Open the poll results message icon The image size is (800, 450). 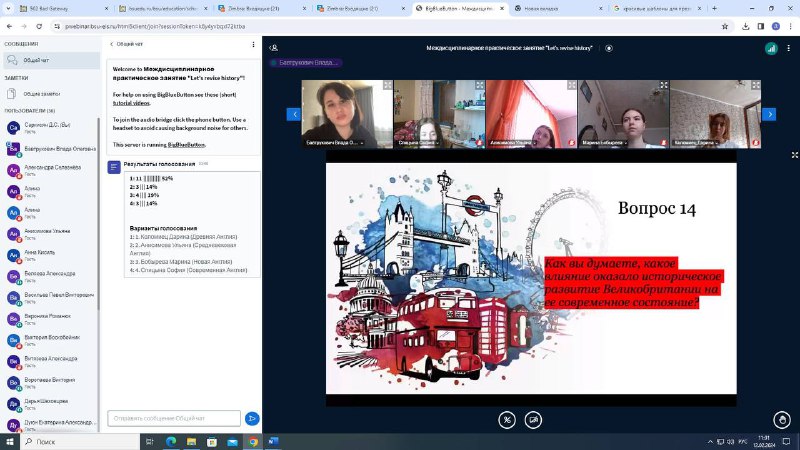(114, 167)
